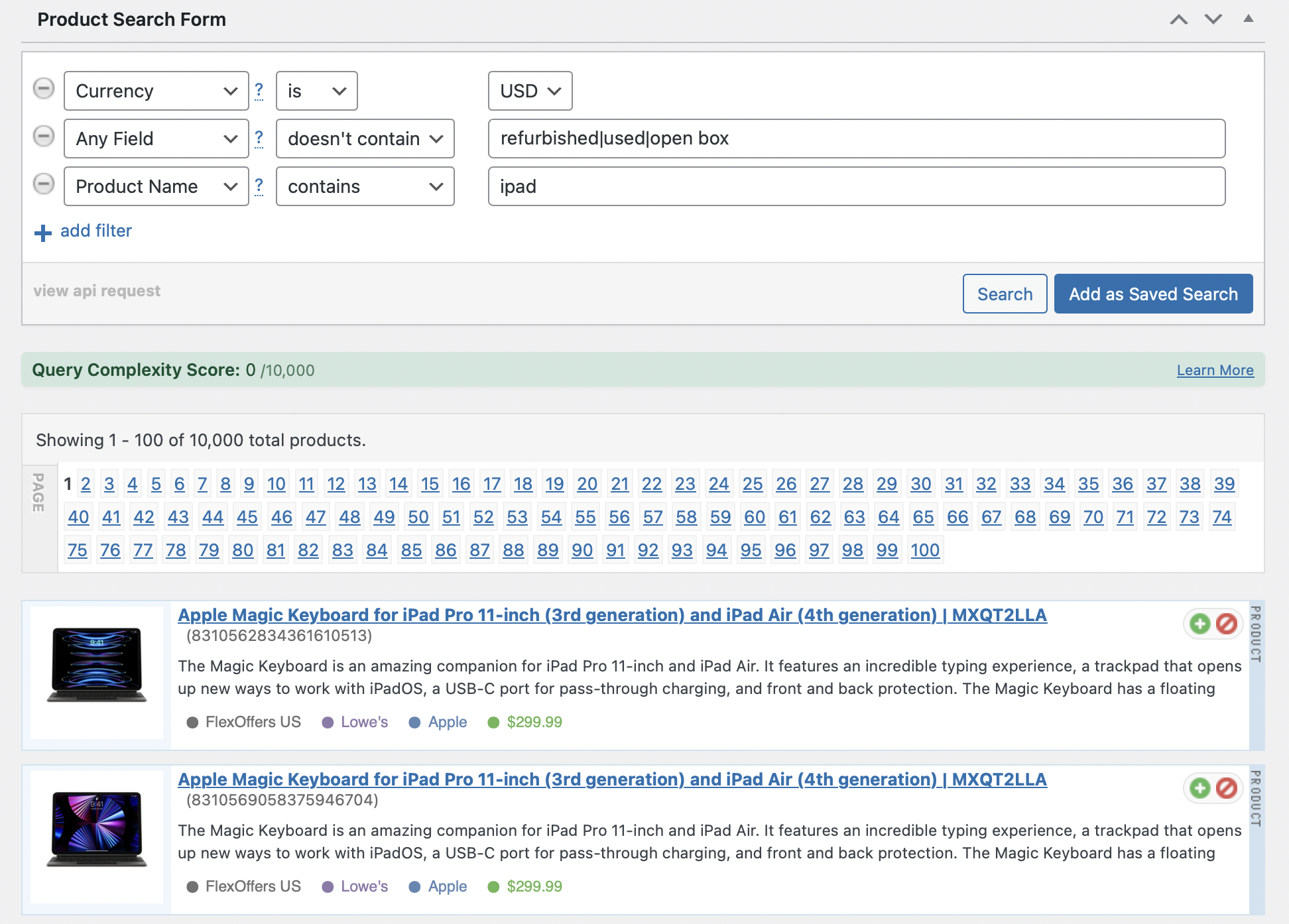Go to results page 5
1289x924 pixels.
click(156, 484)
